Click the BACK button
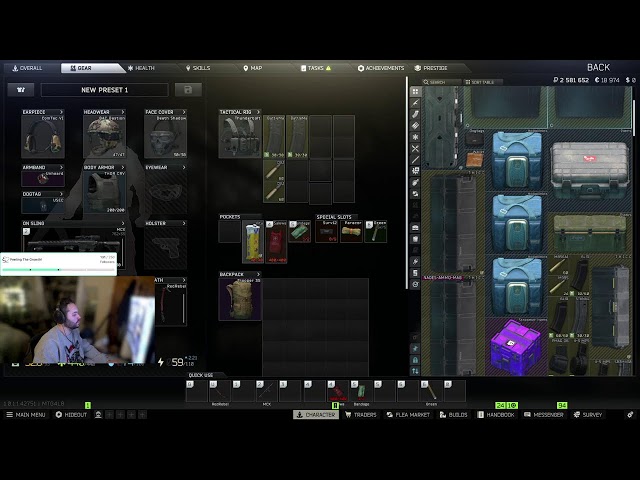 click(598, 67)
